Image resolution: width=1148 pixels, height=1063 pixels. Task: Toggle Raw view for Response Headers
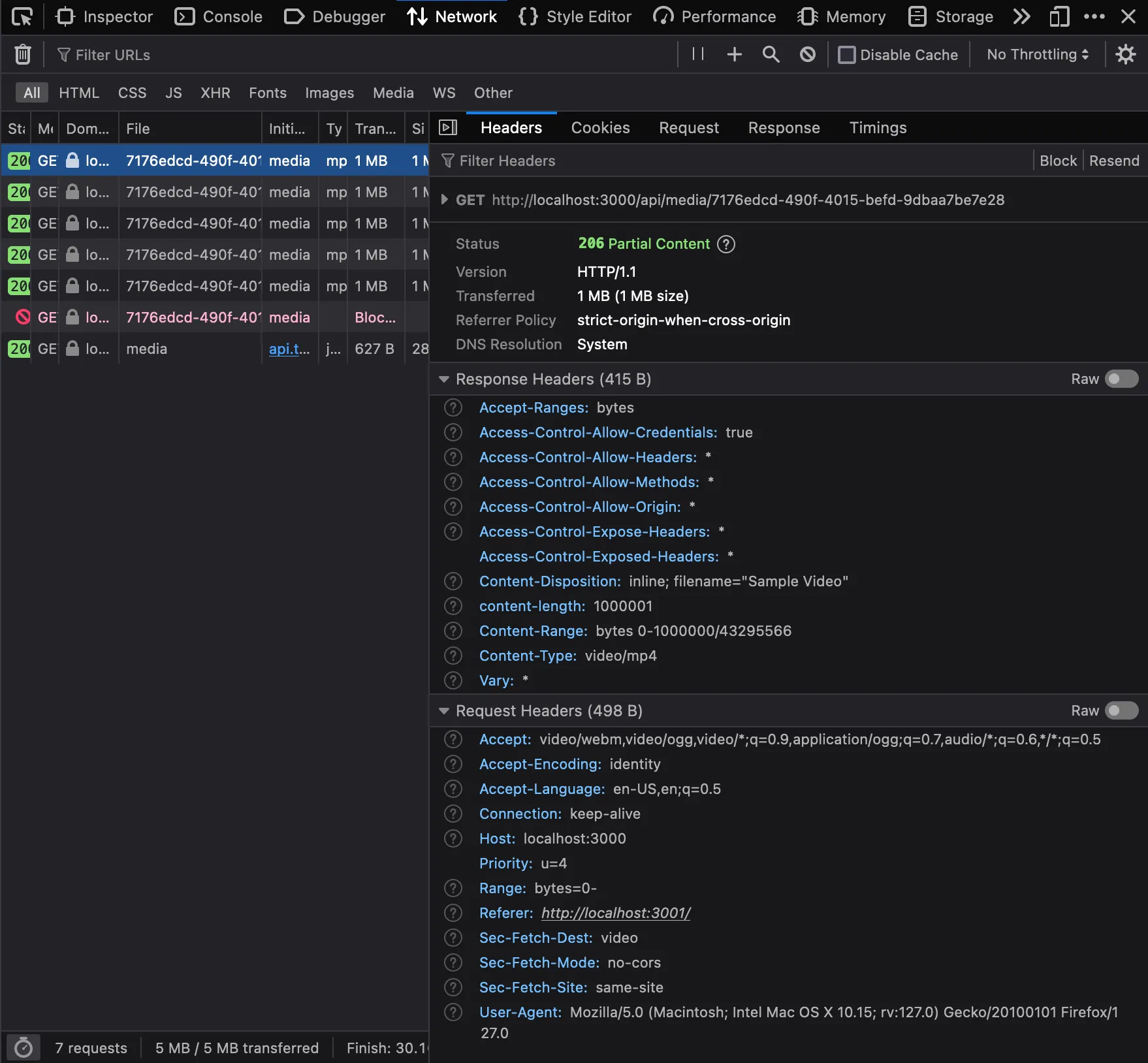(1121, 379)
